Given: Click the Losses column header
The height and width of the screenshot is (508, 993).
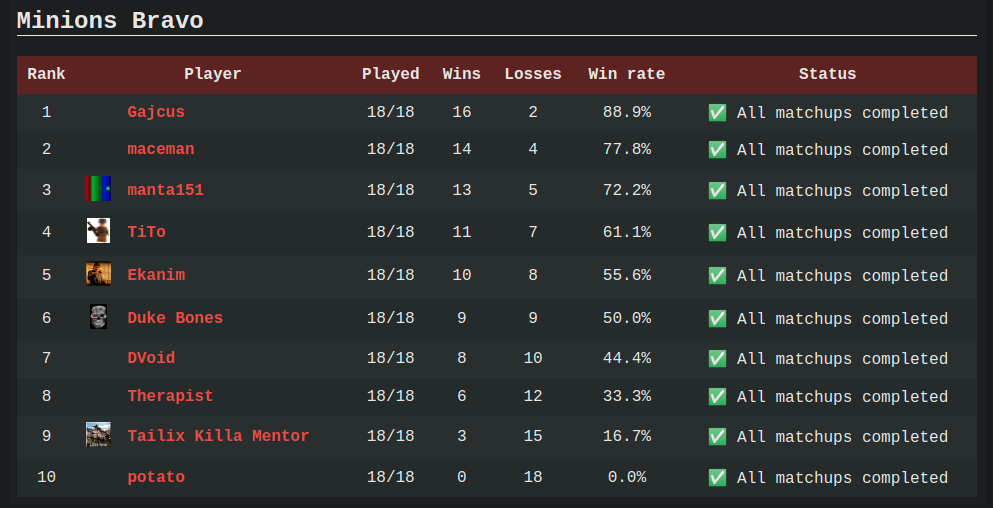Looking at the screenshot, I should click(533, 74).
